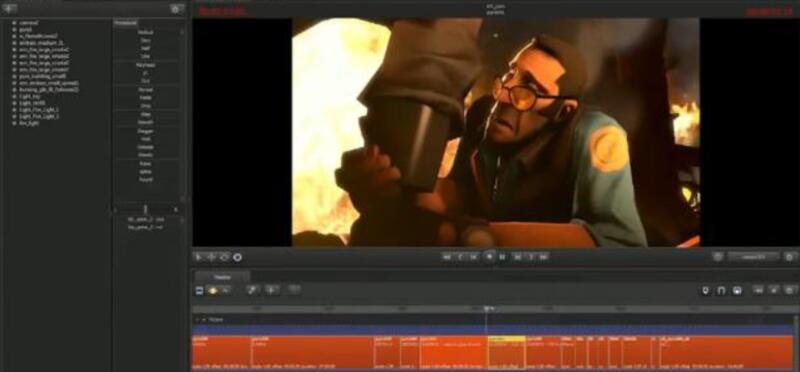Click the round play button below viewport

489,257
